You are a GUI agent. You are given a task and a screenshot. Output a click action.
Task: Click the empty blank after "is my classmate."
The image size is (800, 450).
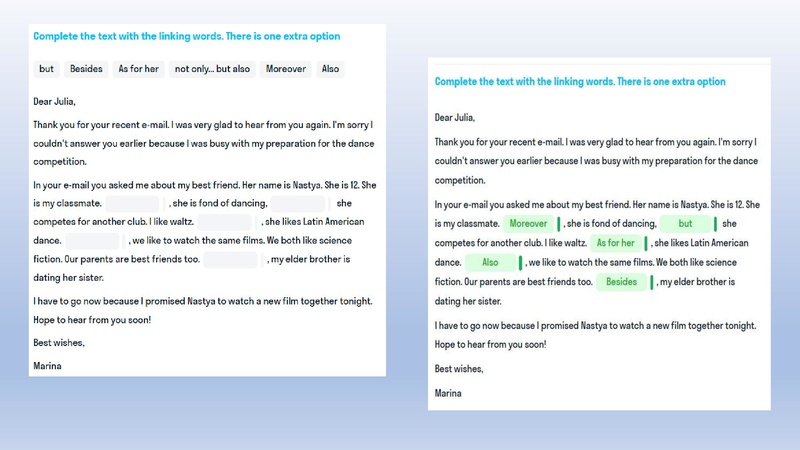click(133, 203)
